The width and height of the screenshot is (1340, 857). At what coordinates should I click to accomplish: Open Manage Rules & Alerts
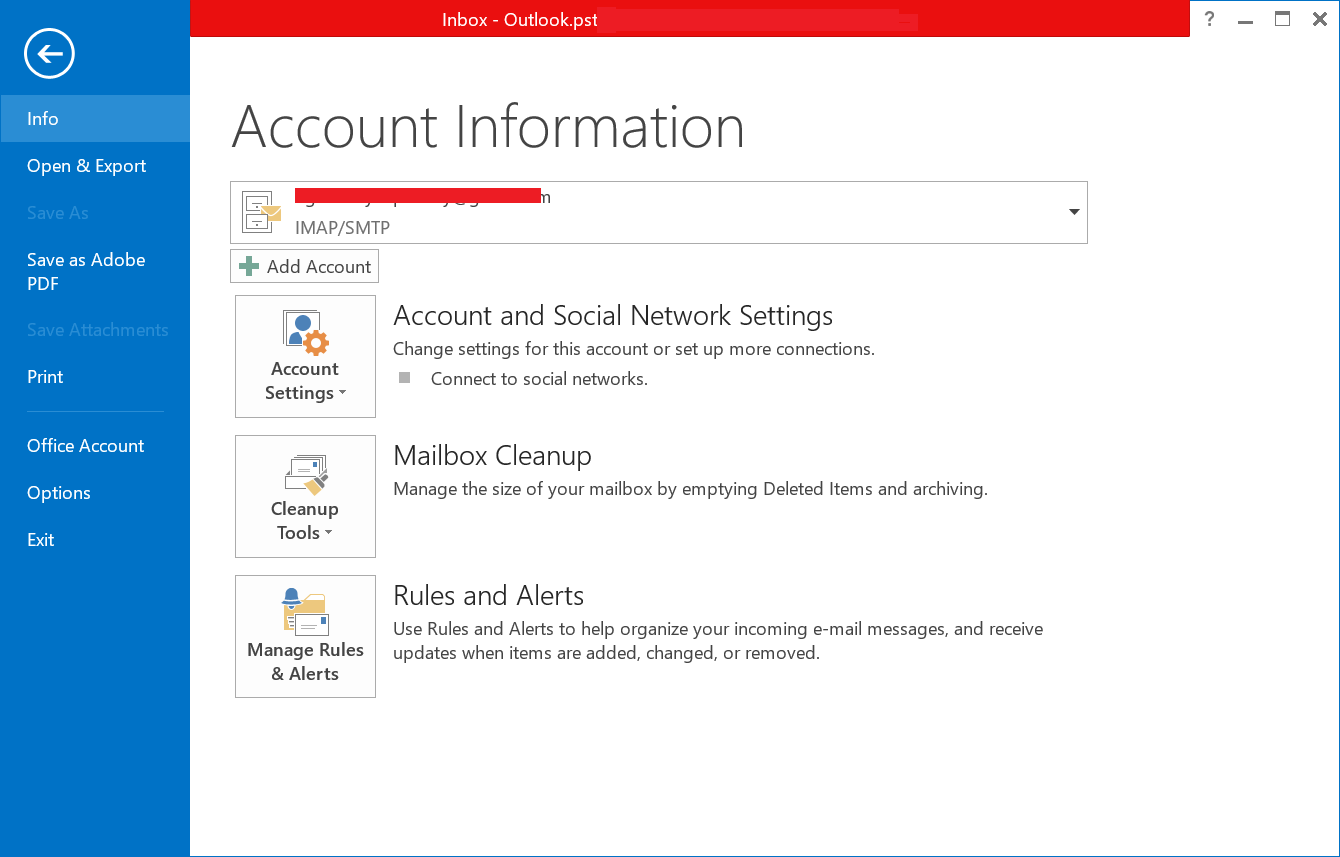(x=305, y=637)
